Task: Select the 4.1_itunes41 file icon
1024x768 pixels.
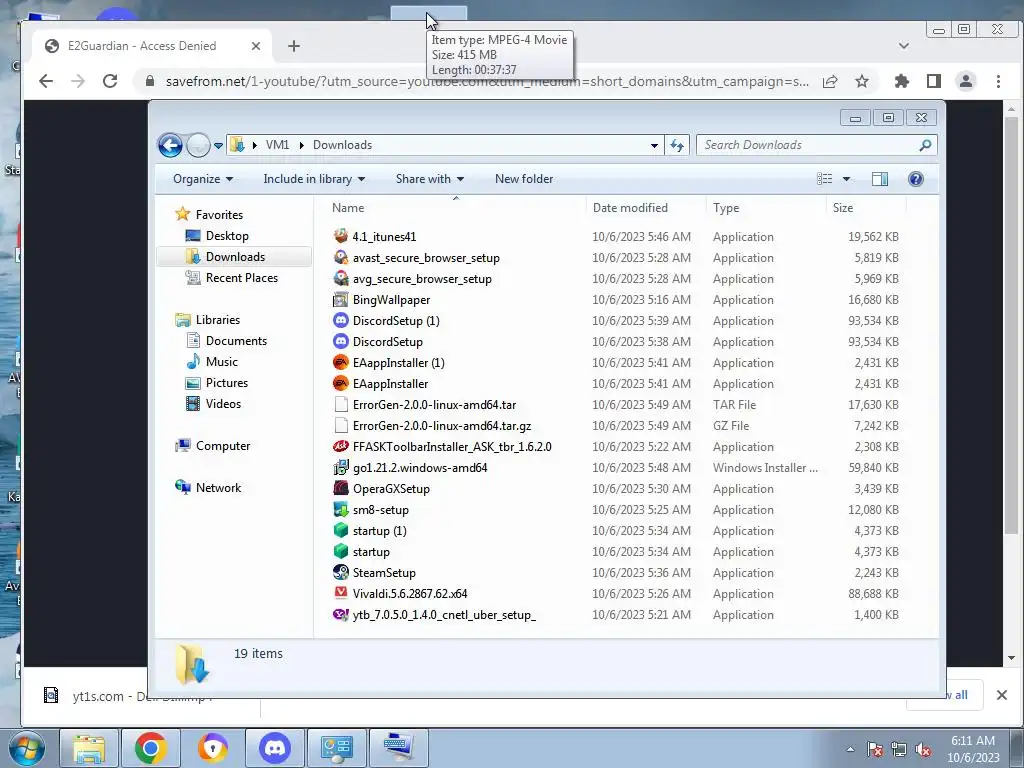Action: click(x=340, y=236)
